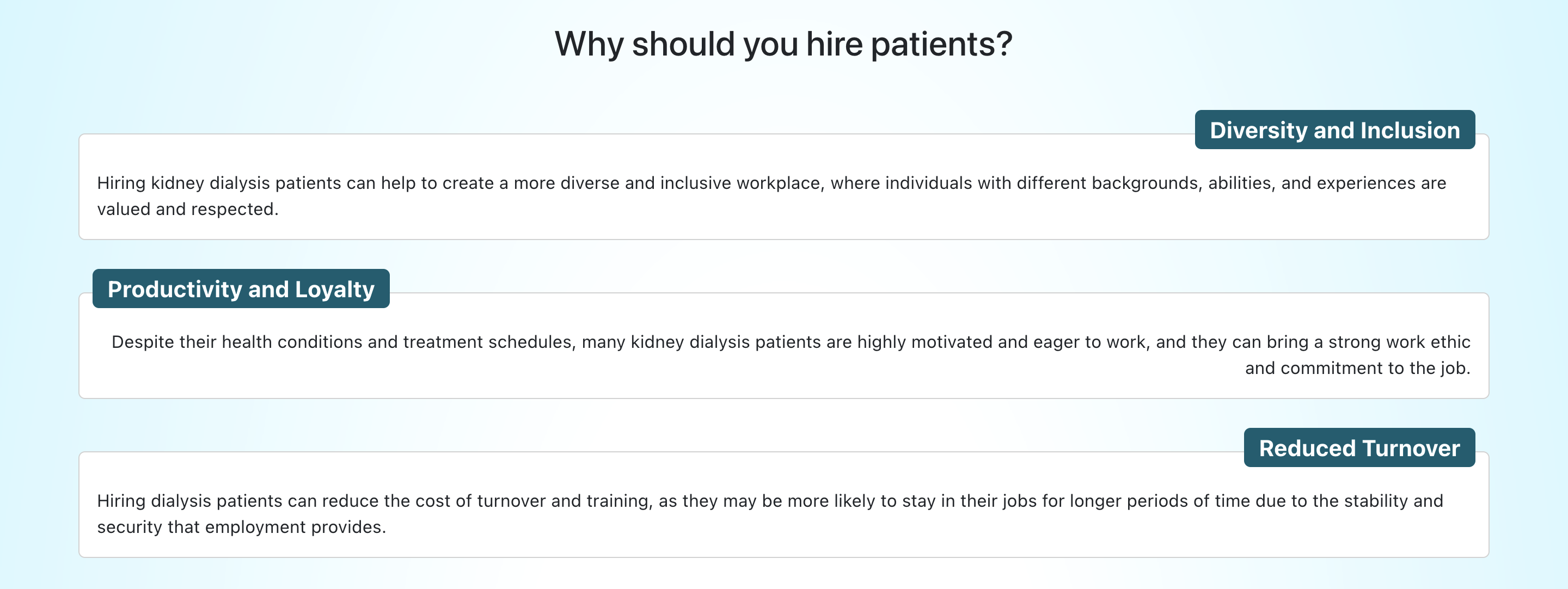This screenshot has width=1568, height=589.
Task: Select the Reduced Turnover label
Action: click(x=1359, y=447)
